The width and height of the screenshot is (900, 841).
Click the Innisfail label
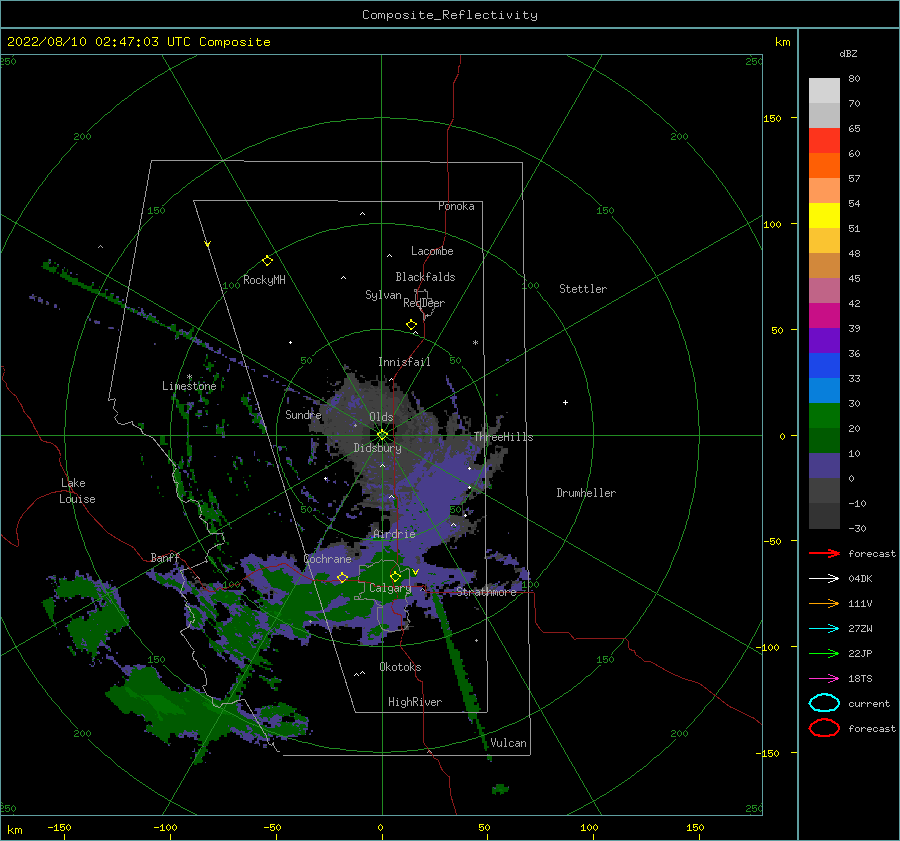(x=404, y=362)
